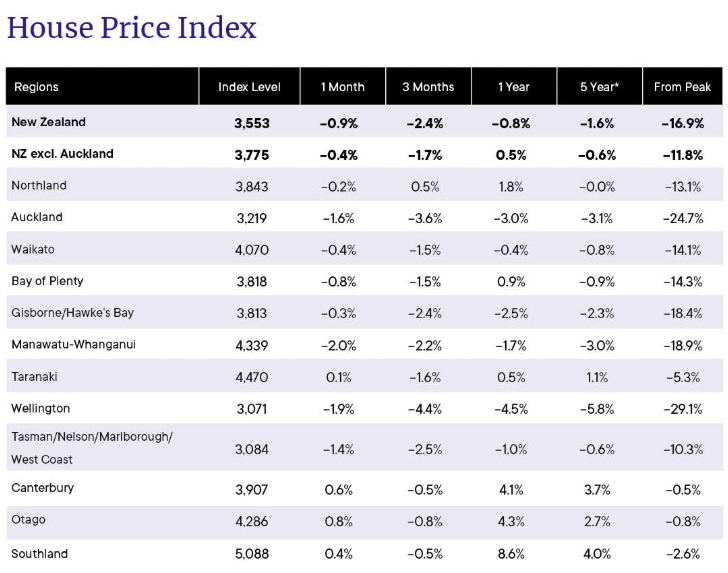Click Wellington's From Peak value -29.1%
The image size is (728, 573).
click(682, 409)
